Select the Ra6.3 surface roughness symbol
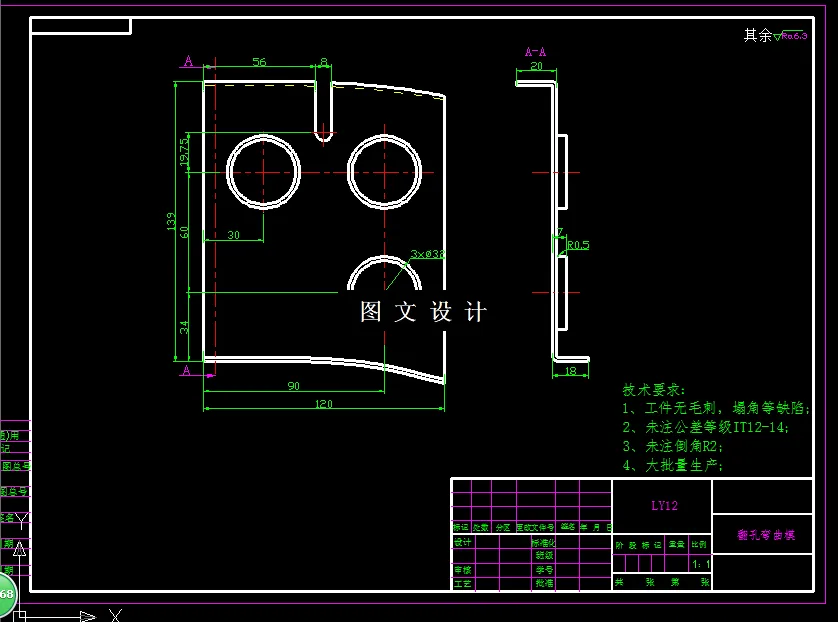 791,36
